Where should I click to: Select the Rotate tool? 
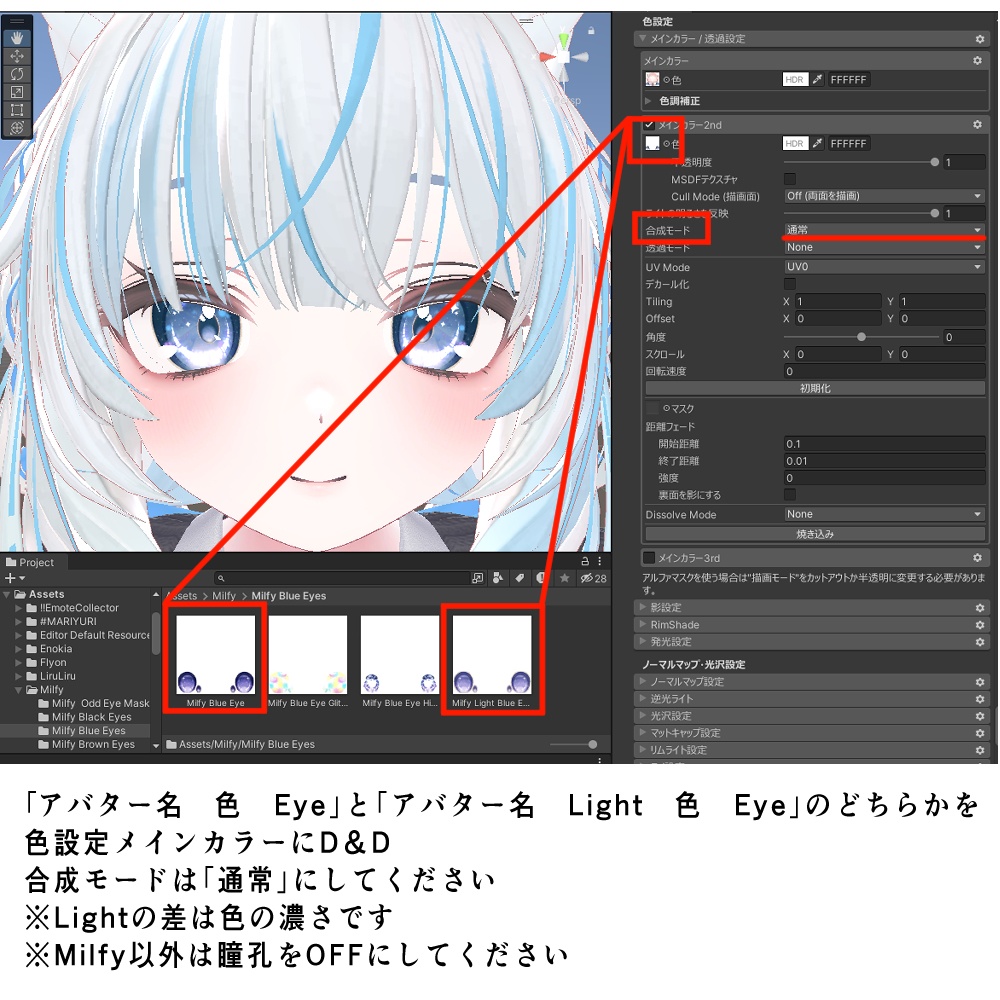tap(18, 75)
